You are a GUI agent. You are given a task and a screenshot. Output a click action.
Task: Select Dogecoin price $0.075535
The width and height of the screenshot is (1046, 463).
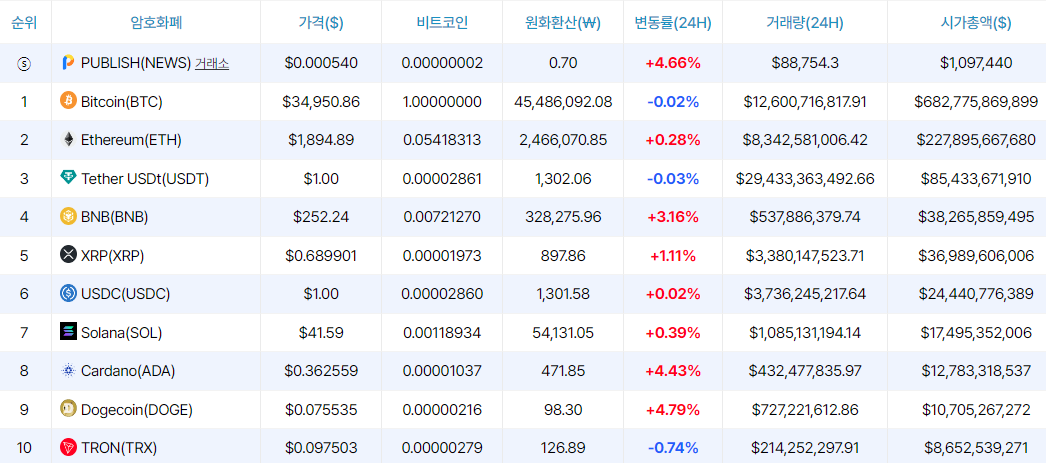pyautogui.click(x=321, y=409)
